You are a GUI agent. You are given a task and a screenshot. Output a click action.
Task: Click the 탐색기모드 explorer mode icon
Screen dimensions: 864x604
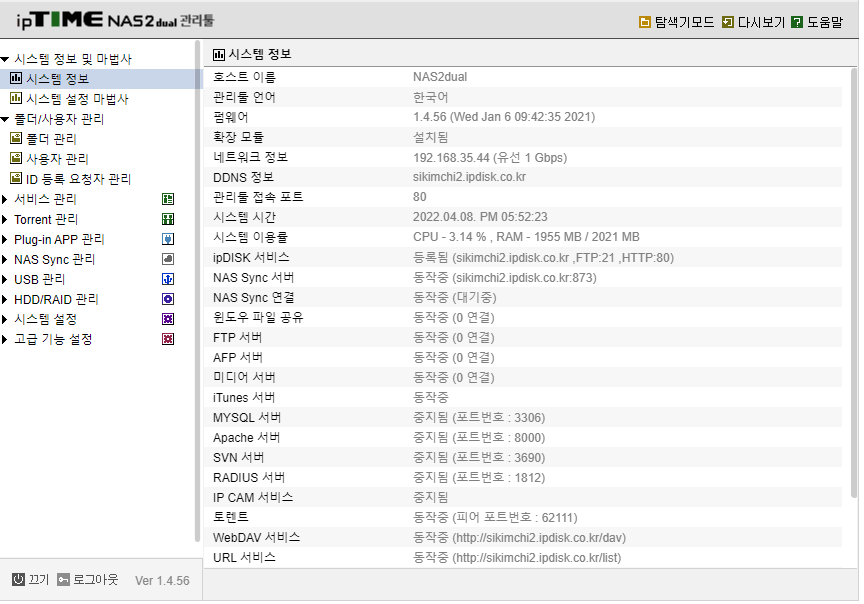point(644,22)
